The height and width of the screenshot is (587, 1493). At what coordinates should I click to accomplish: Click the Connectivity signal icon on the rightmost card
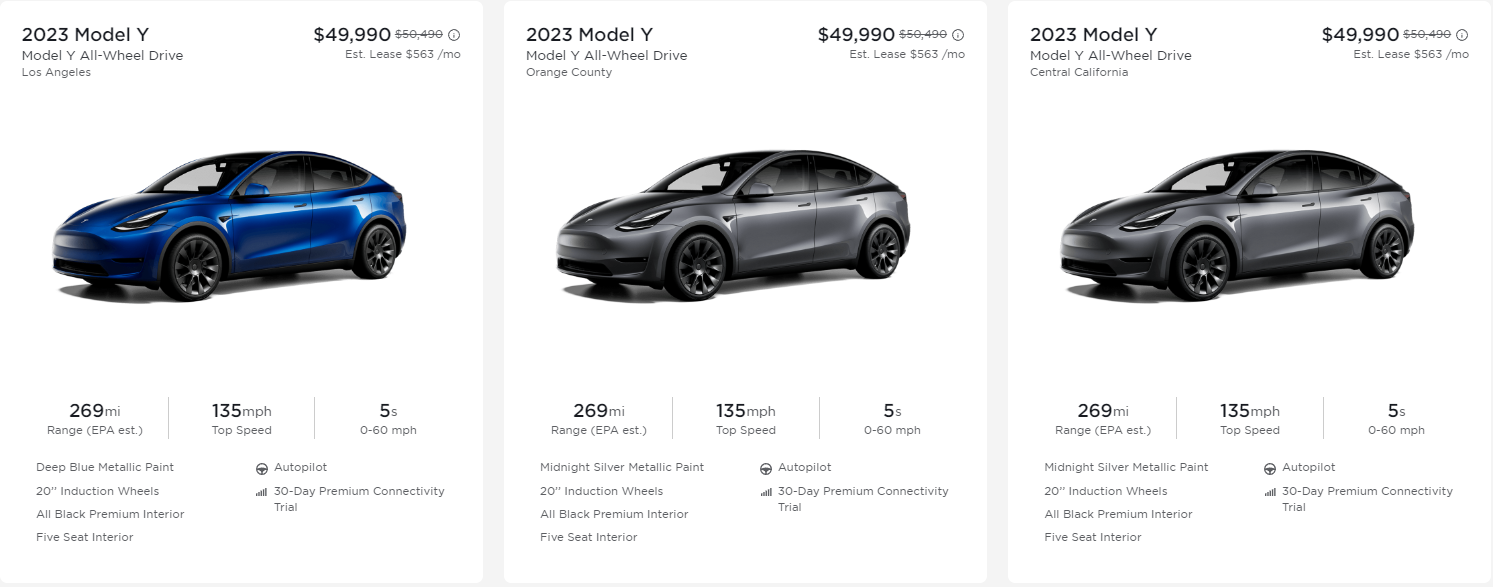pos(1270,491)
